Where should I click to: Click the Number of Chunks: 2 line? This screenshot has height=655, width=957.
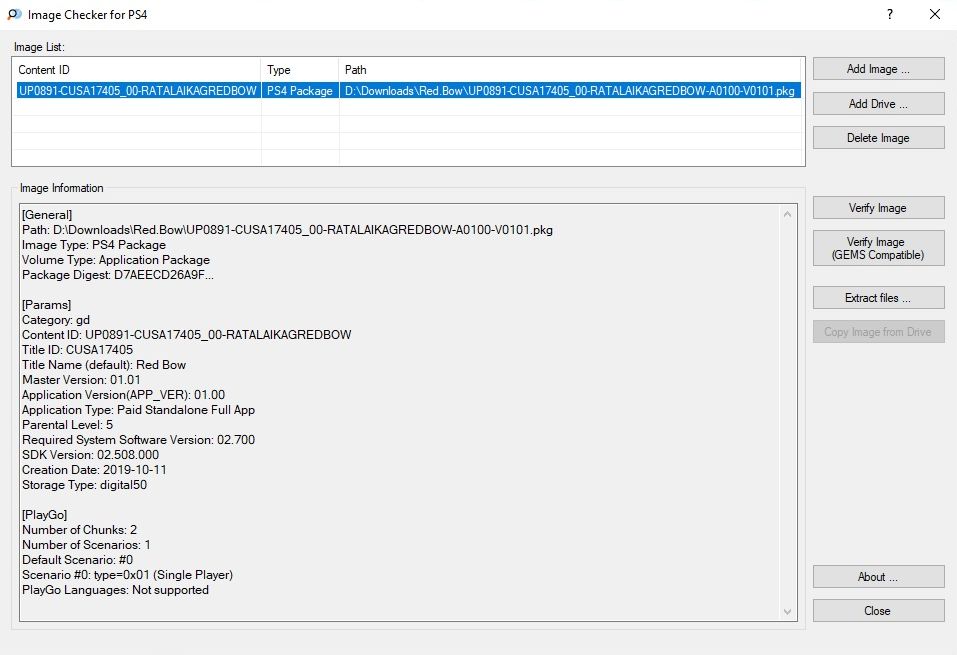79,530
